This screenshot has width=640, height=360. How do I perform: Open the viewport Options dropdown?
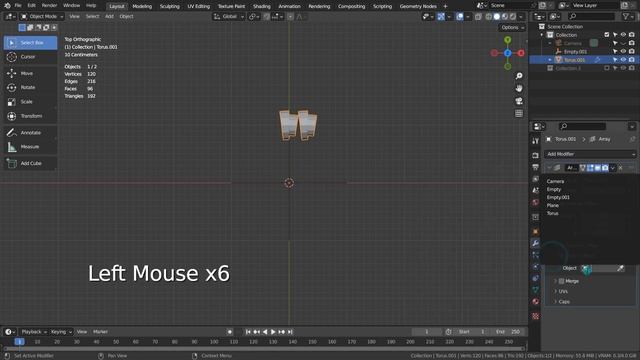[512, 27]
